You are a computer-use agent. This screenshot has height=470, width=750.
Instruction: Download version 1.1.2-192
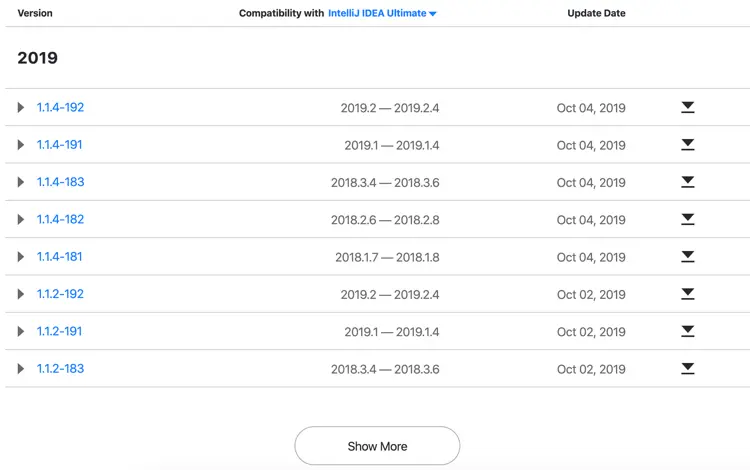688,294
